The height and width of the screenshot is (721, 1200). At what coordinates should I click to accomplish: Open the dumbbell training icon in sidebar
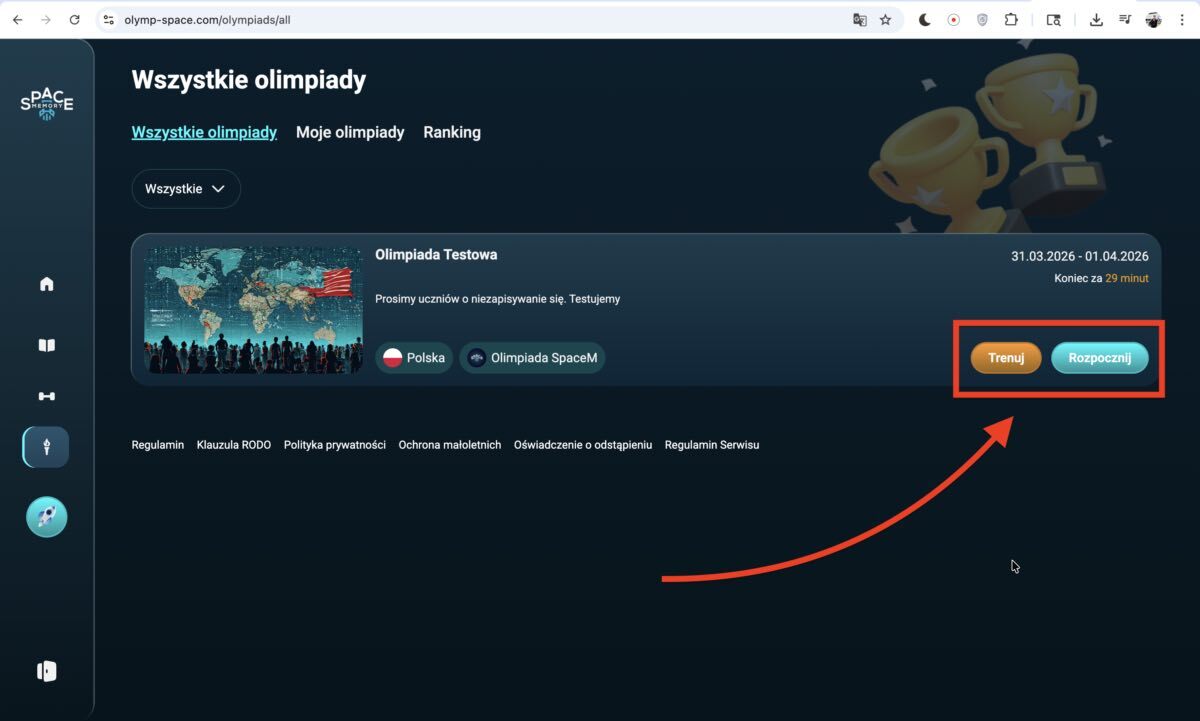coord(46,396)
